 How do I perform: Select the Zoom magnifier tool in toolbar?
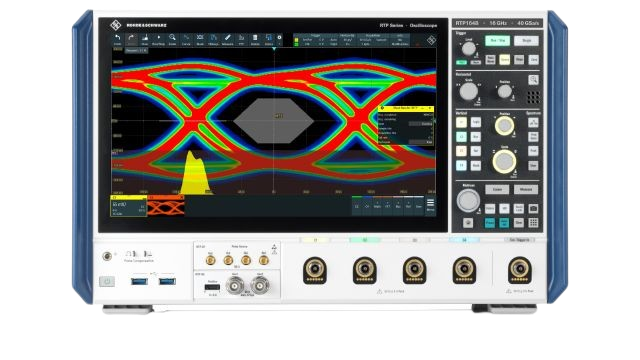tap(172, 40)
